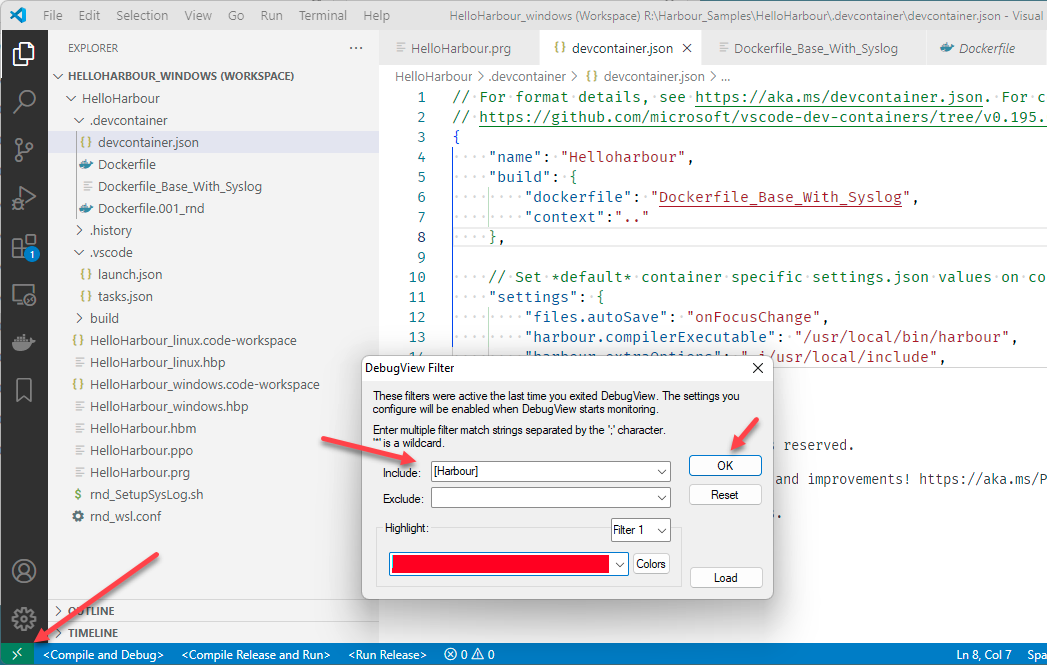Open the Explorer more actions ellipsis
Viewport: 1047px width, 665px height.
click(356, 48)
